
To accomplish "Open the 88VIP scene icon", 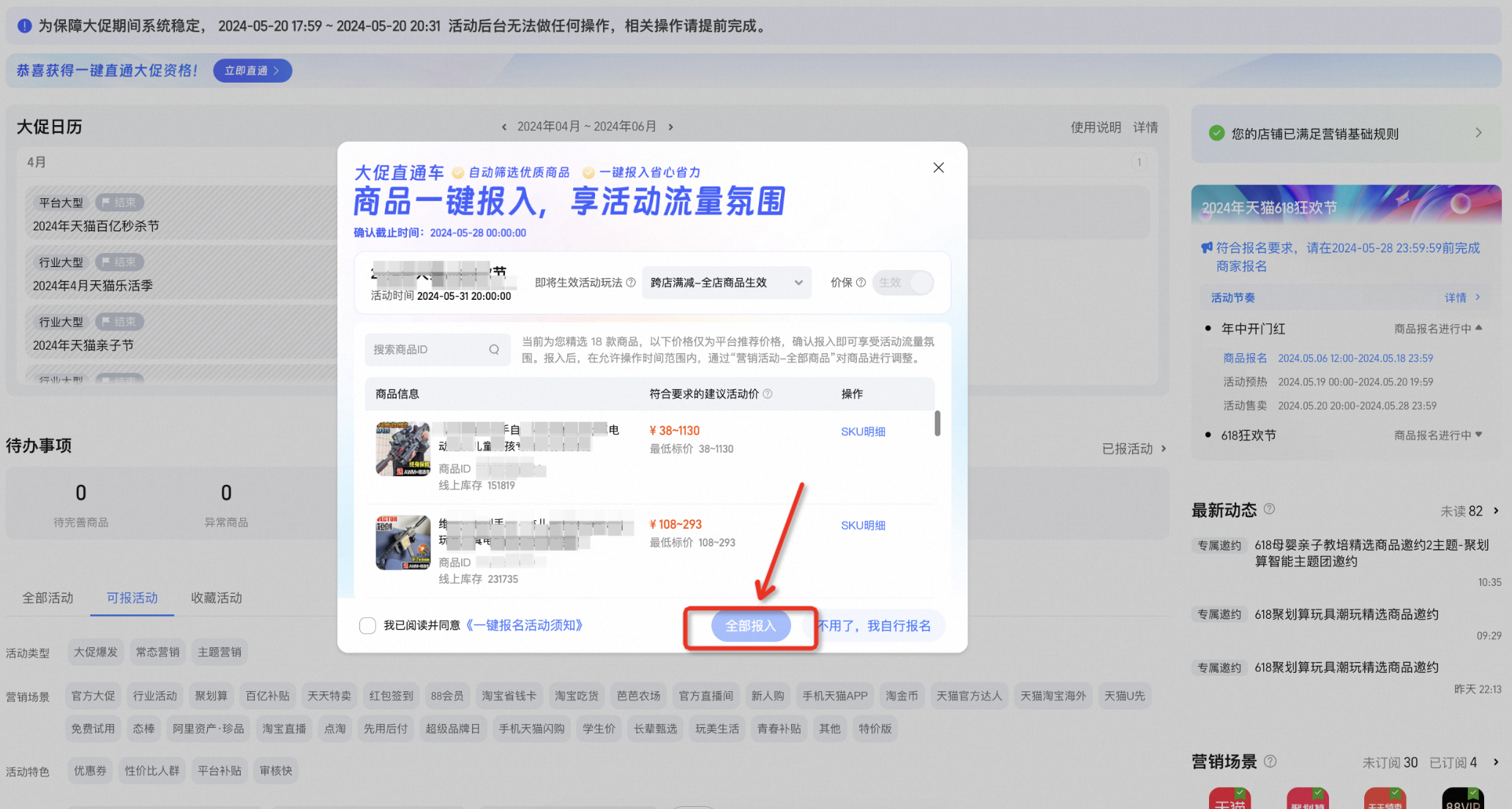I will (1462, 799).
